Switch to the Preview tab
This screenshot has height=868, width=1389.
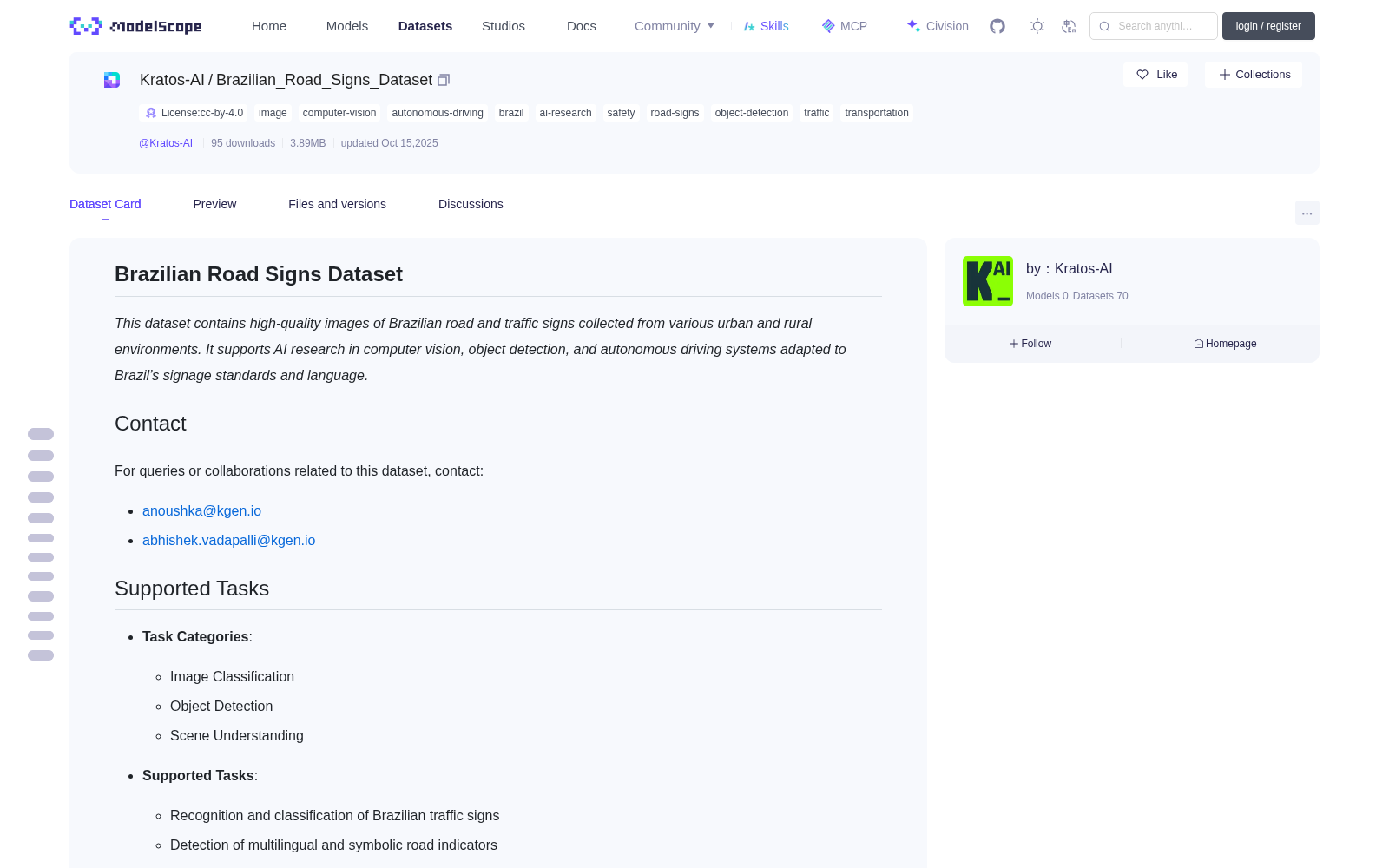[x=214, y=204]
